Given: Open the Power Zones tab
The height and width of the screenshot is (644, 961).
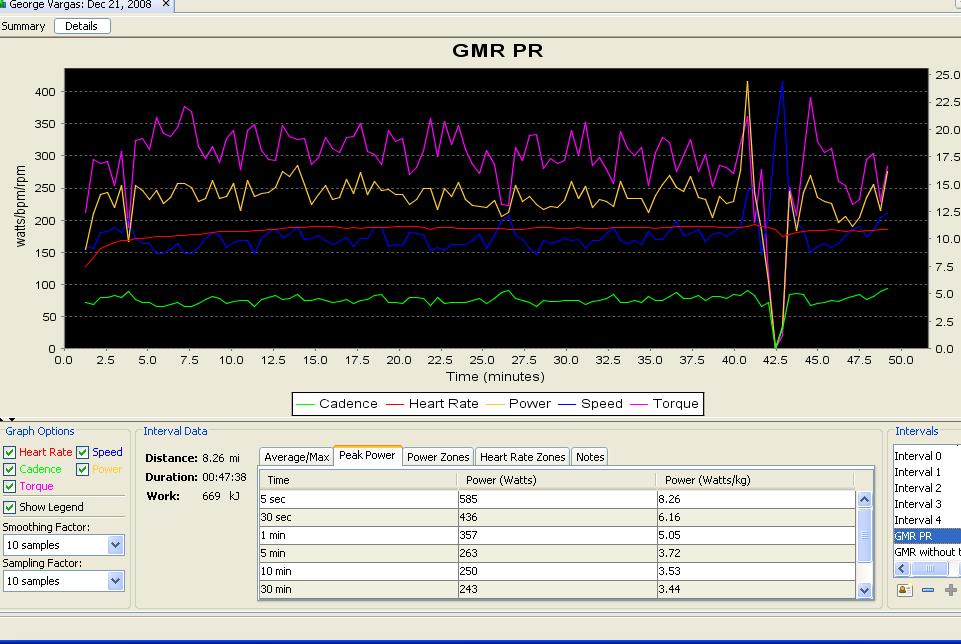Looking at the screenshot, I should click(438, 457).
